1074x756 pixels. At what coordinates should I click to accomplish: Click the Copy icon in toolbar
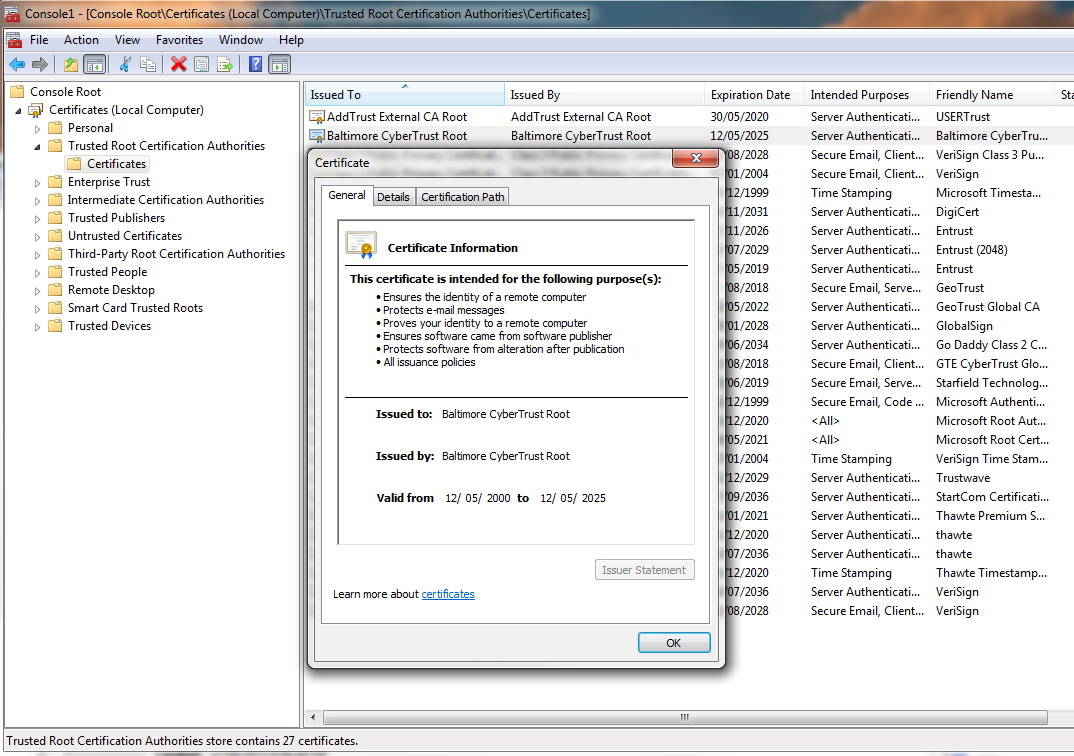pos(147,64)
